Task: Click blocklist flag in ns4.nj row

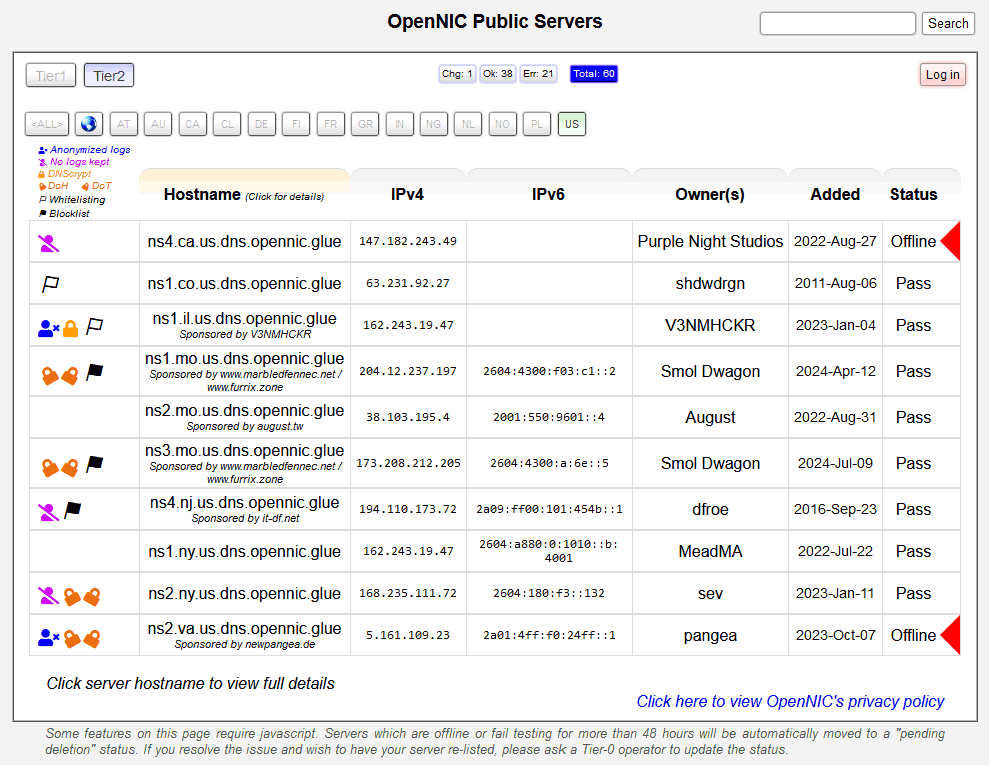Action: pyautogui.click(x=73, y=510)
